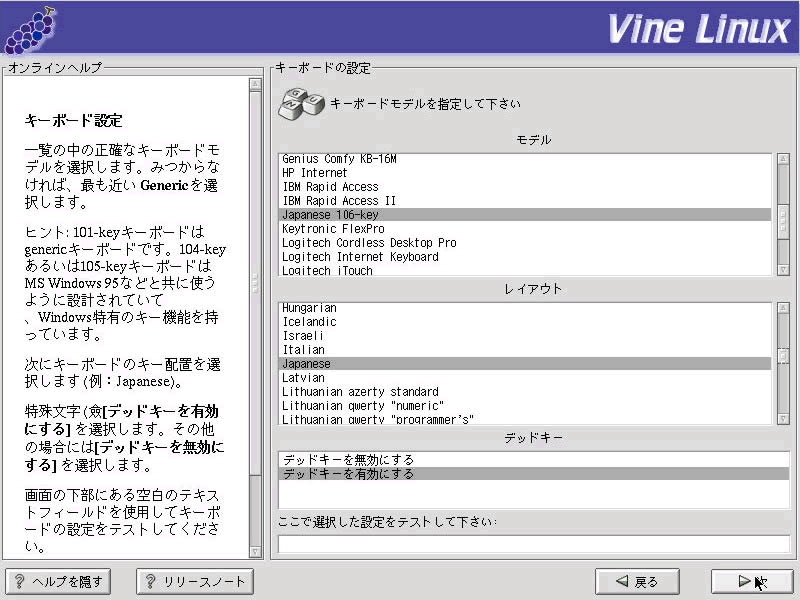Viewport: 800px width, 600px height.
Task: Select Japanese 106-key model
Action: (524, 215)
